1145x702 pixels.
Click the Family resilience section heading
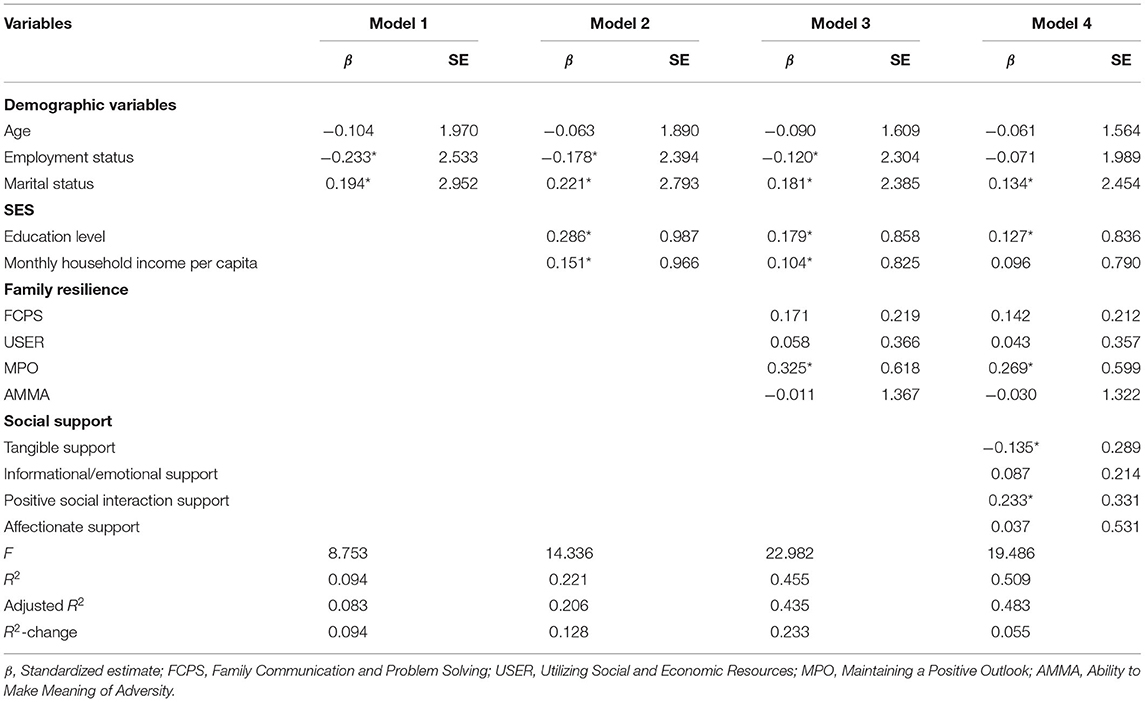[66, 289]
